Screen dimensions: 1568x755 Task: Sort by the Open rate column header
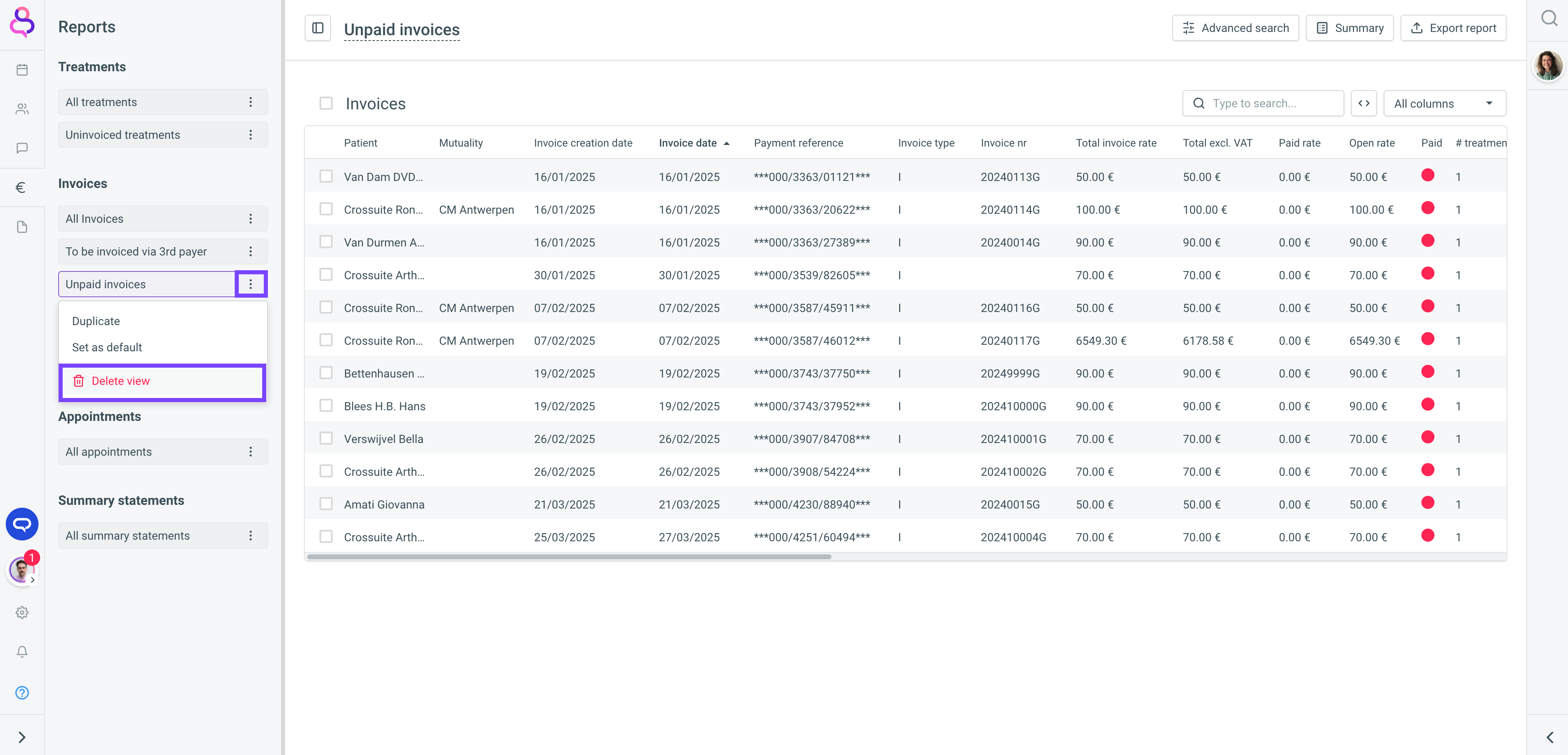click(1371, 143)
